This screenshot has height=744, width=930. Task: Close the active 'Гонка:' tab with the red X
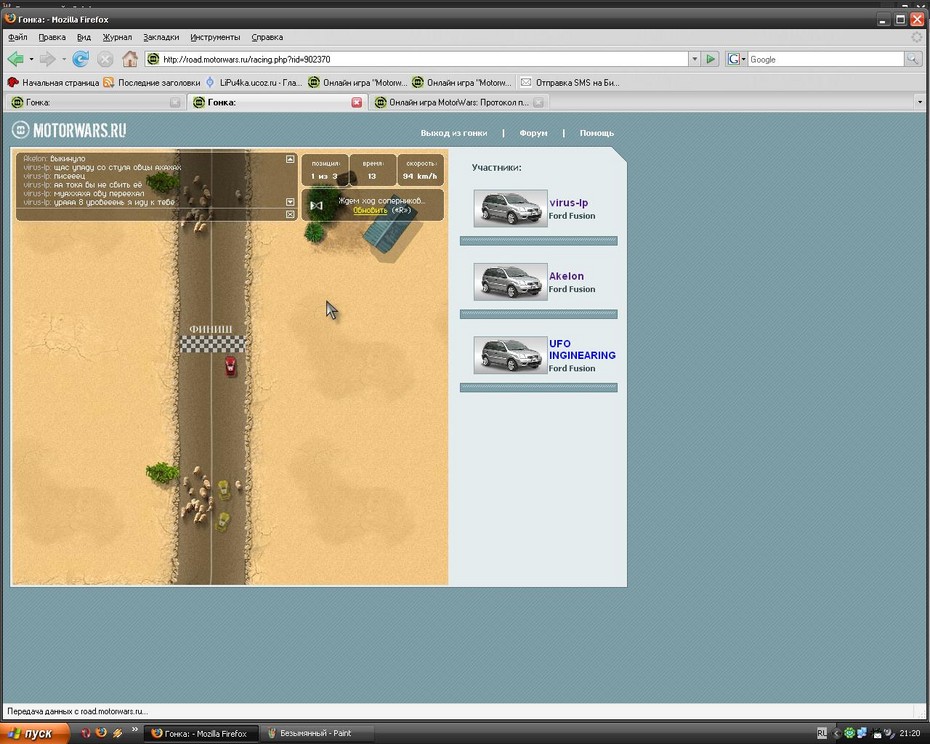pos(356,103)
